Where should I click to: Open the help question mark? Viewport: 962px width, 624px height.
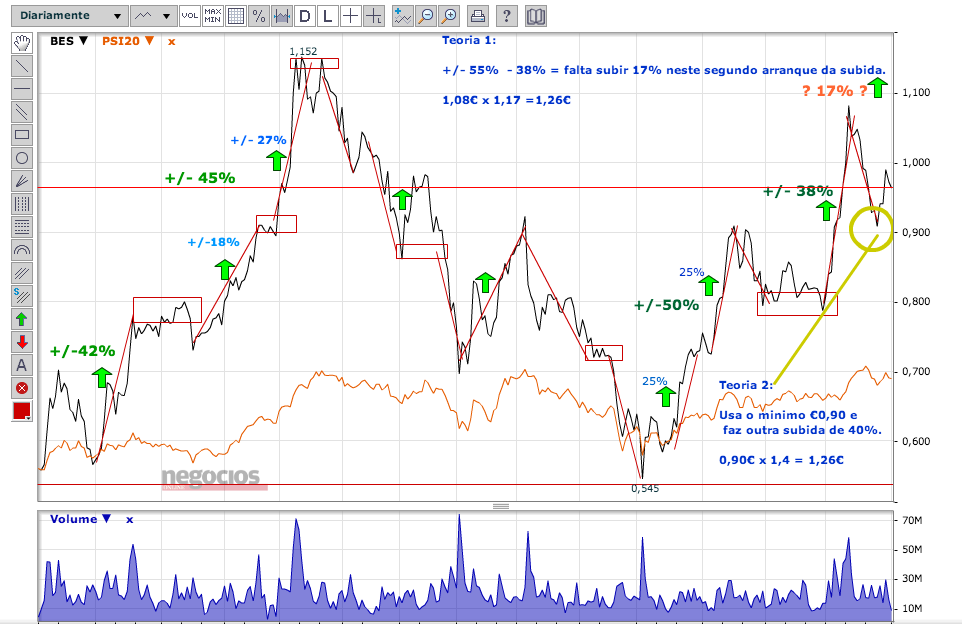507,16
